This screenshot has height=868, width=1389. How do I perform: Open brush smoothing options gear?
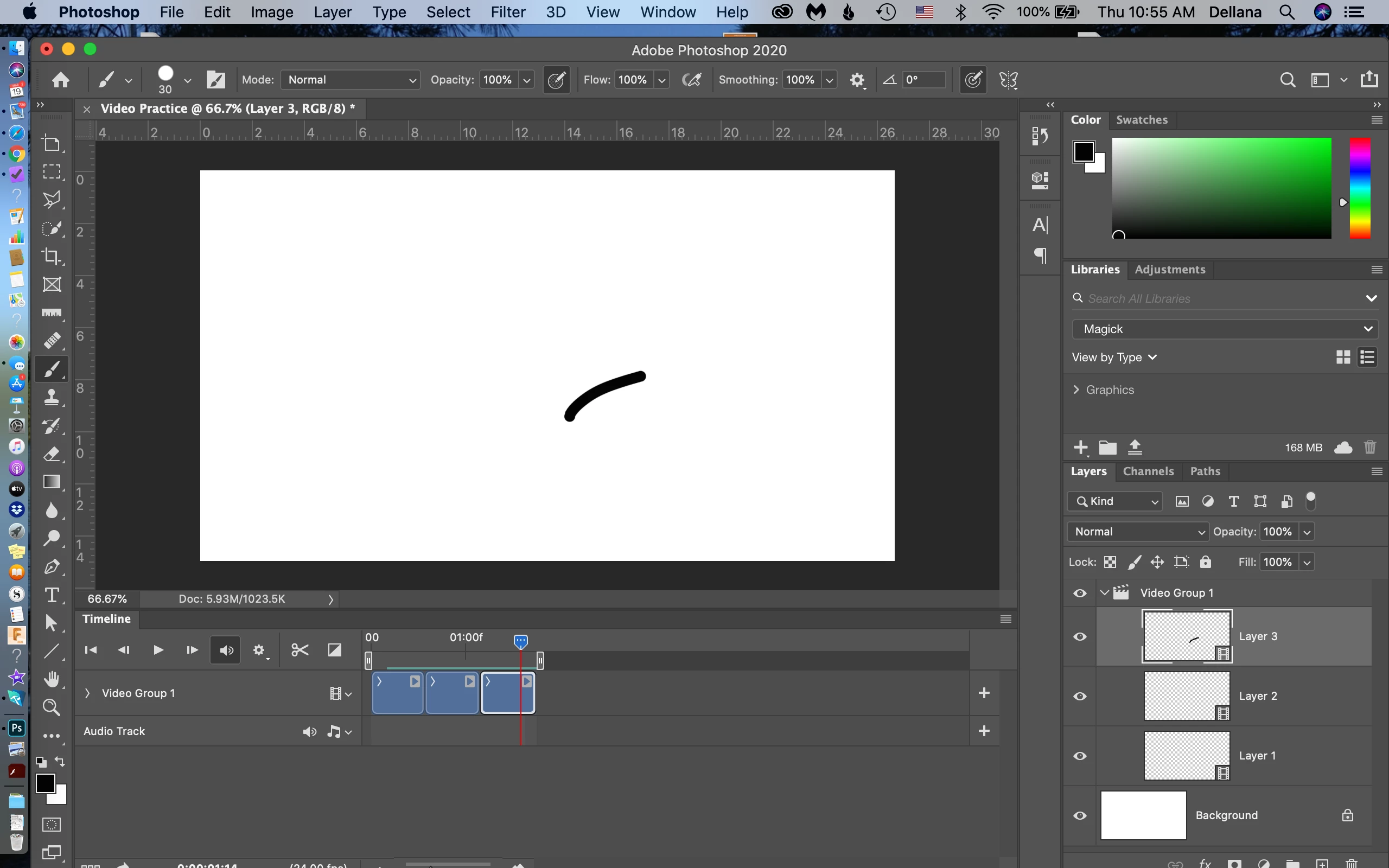[857, 80]
